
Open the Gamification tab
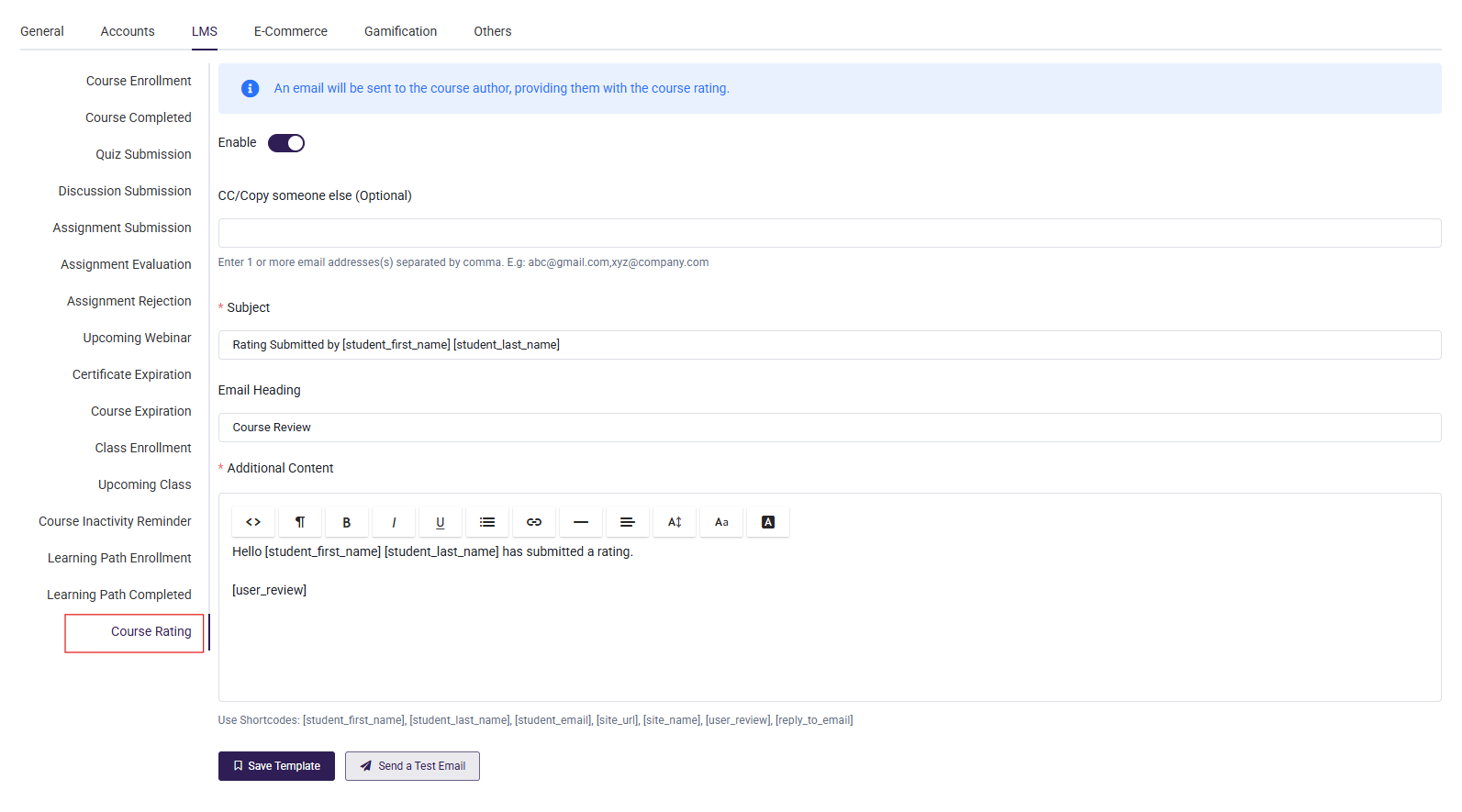(400, 31)
